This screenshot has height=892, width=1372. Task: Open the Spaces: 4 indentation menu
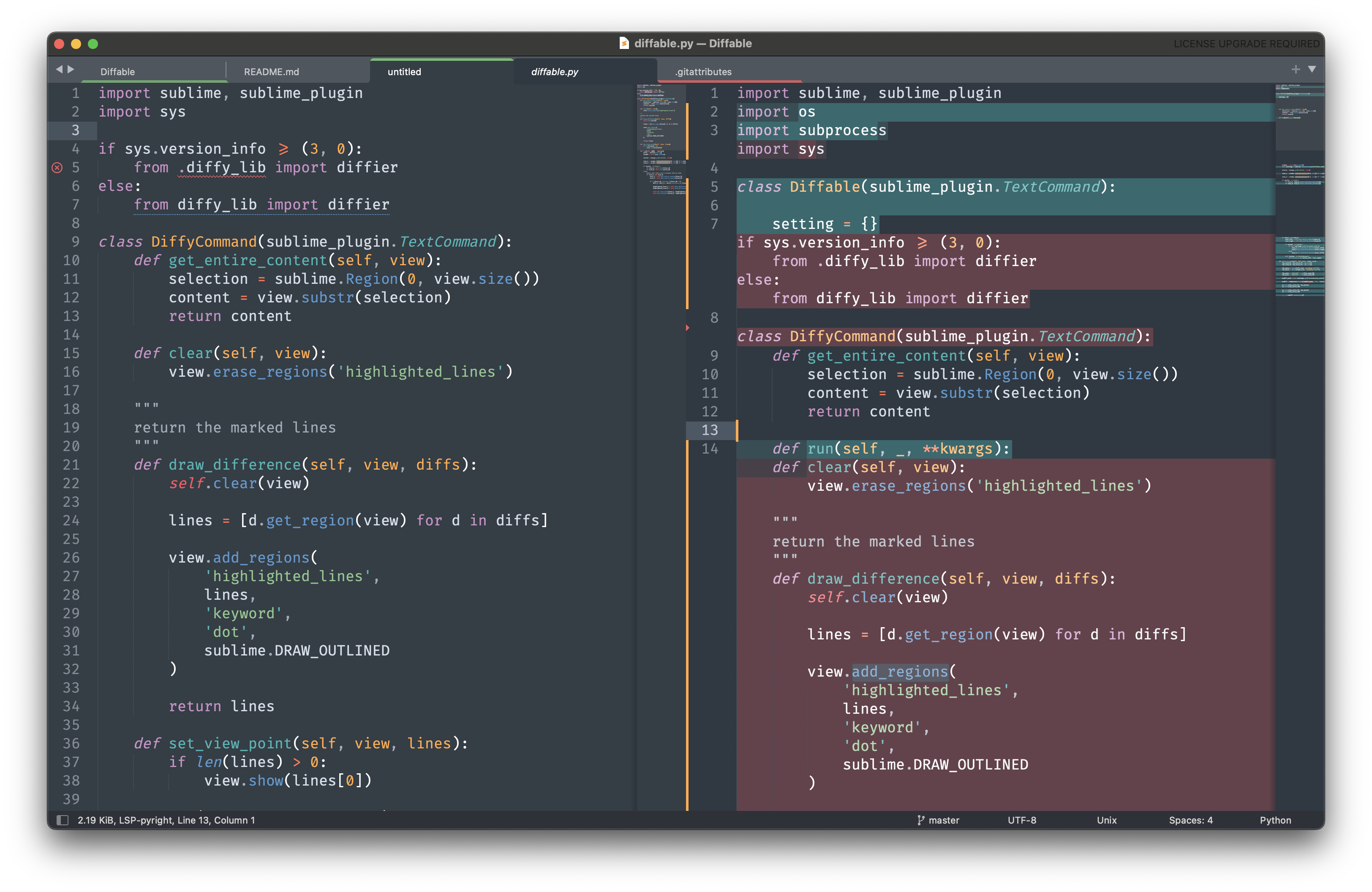point(1190,820)
